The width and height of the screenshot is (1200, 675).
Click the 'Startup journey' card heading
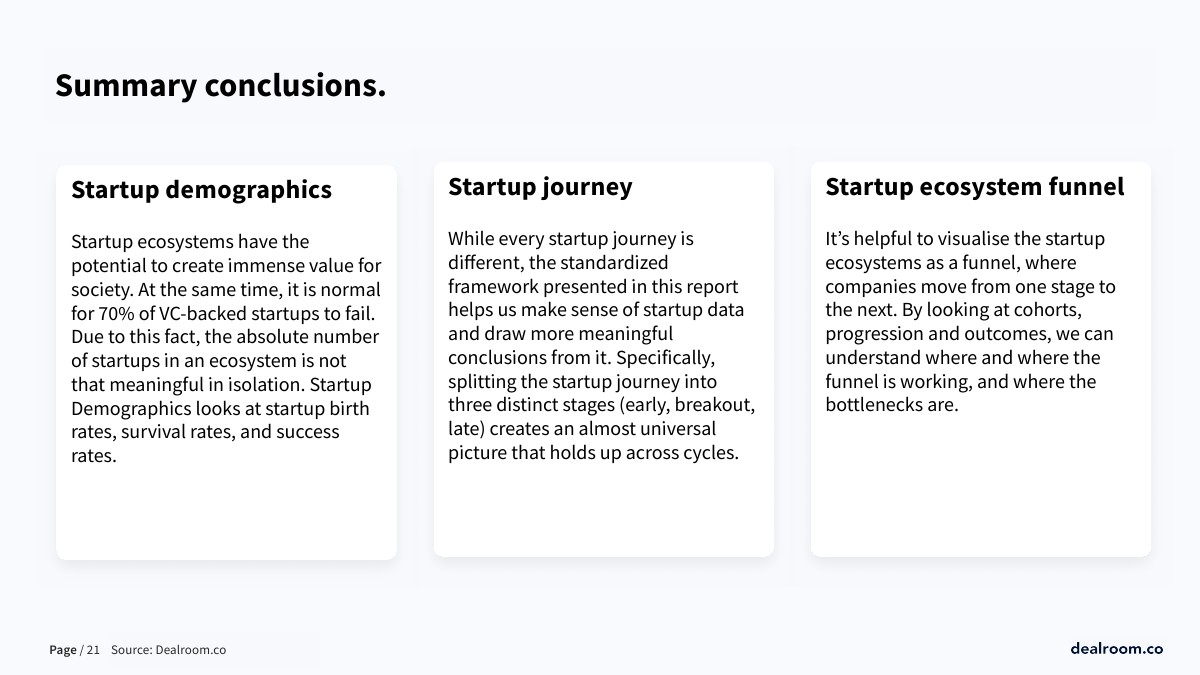tap(540, 187)
